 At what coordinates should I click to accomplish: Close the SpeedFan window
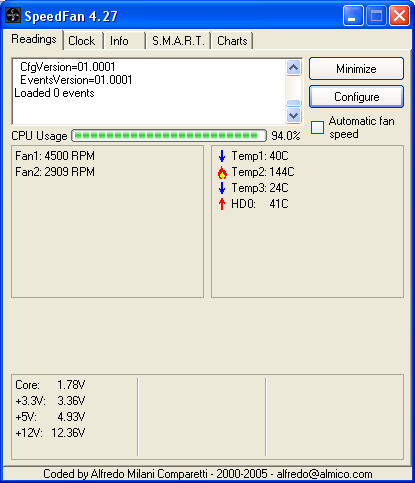399,16
